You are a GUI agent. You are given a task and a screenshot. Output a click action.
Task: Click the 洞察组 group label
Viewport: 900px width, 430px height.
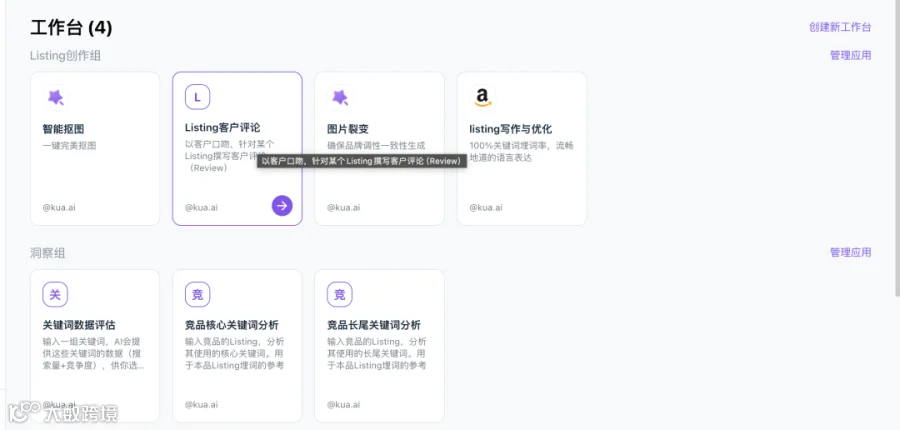coord(48,253)
